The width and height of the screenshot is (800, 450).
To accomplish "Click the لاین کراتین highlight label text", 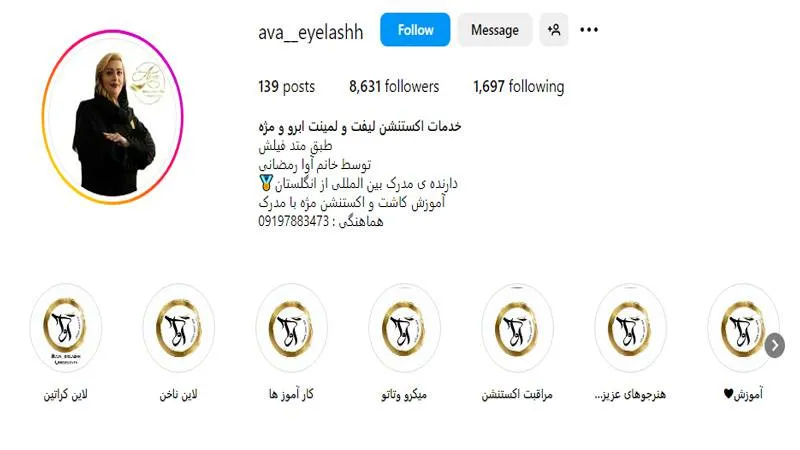I will coord(65,394).
